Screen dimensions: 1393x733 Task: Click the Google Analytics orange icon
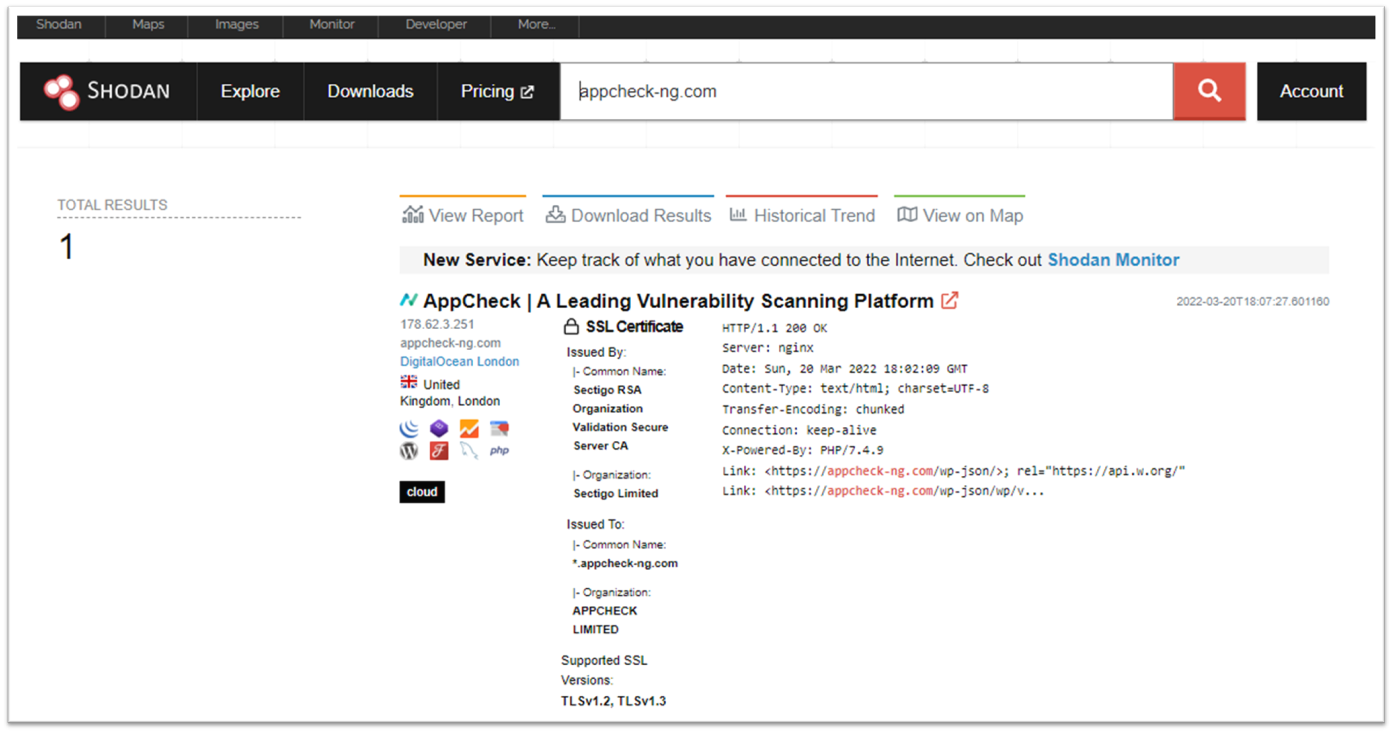coord(469,429)
